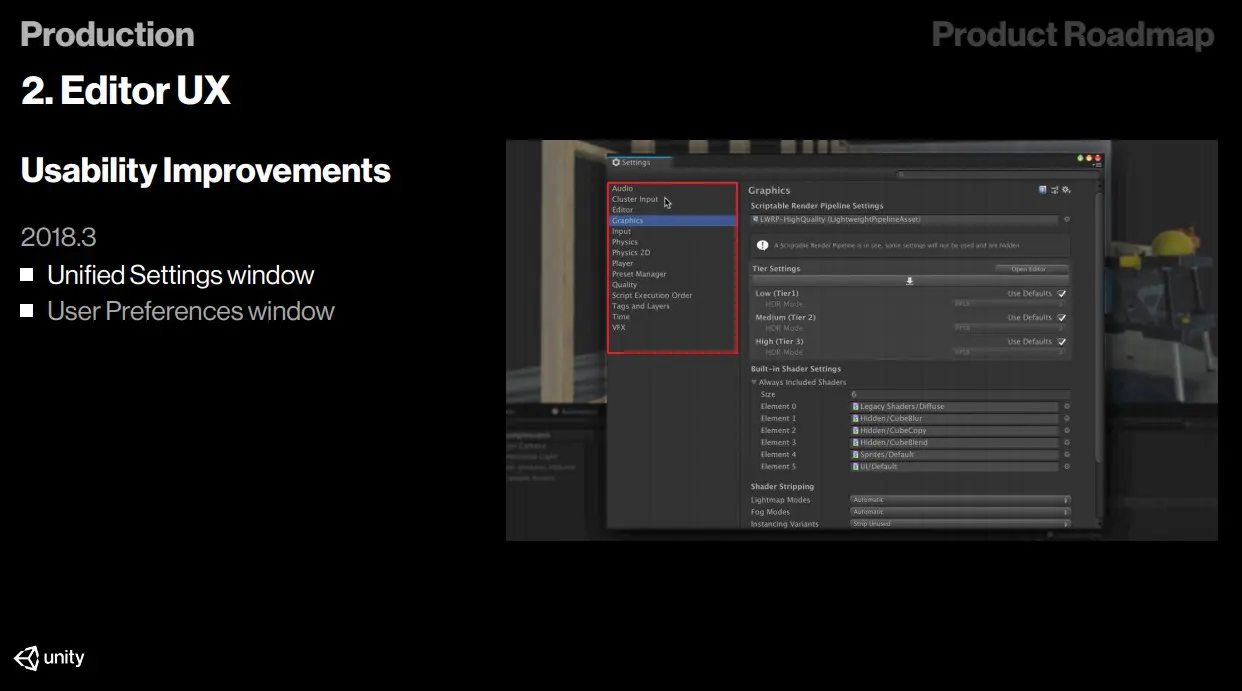The width and height of the screenshot is (1242, 691).
Task: Click the download arrow platform tab in Tier Settings
Action: pos(910,281)
